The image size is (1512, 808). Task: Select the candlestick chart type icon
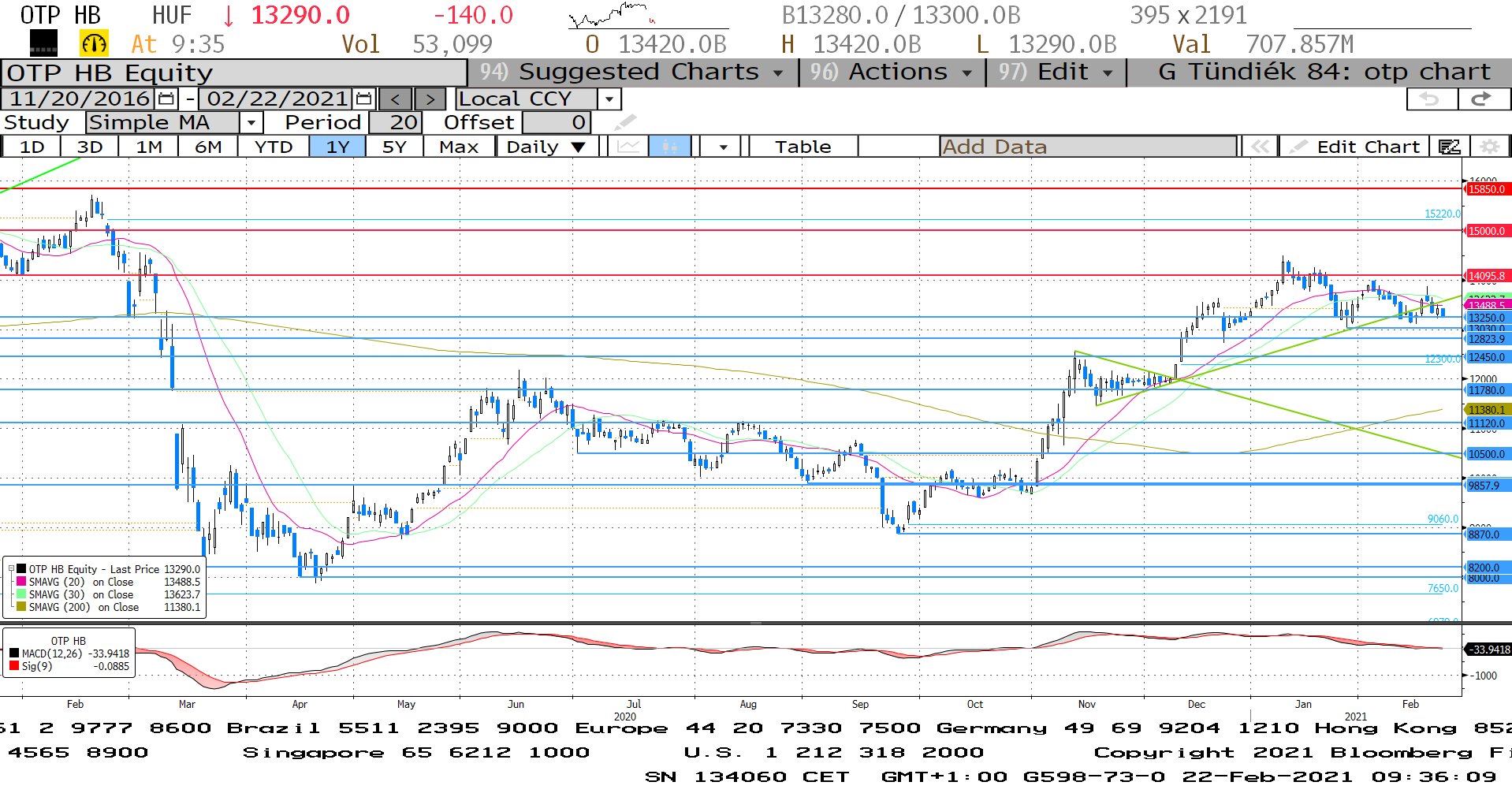[x=670, y=147]
